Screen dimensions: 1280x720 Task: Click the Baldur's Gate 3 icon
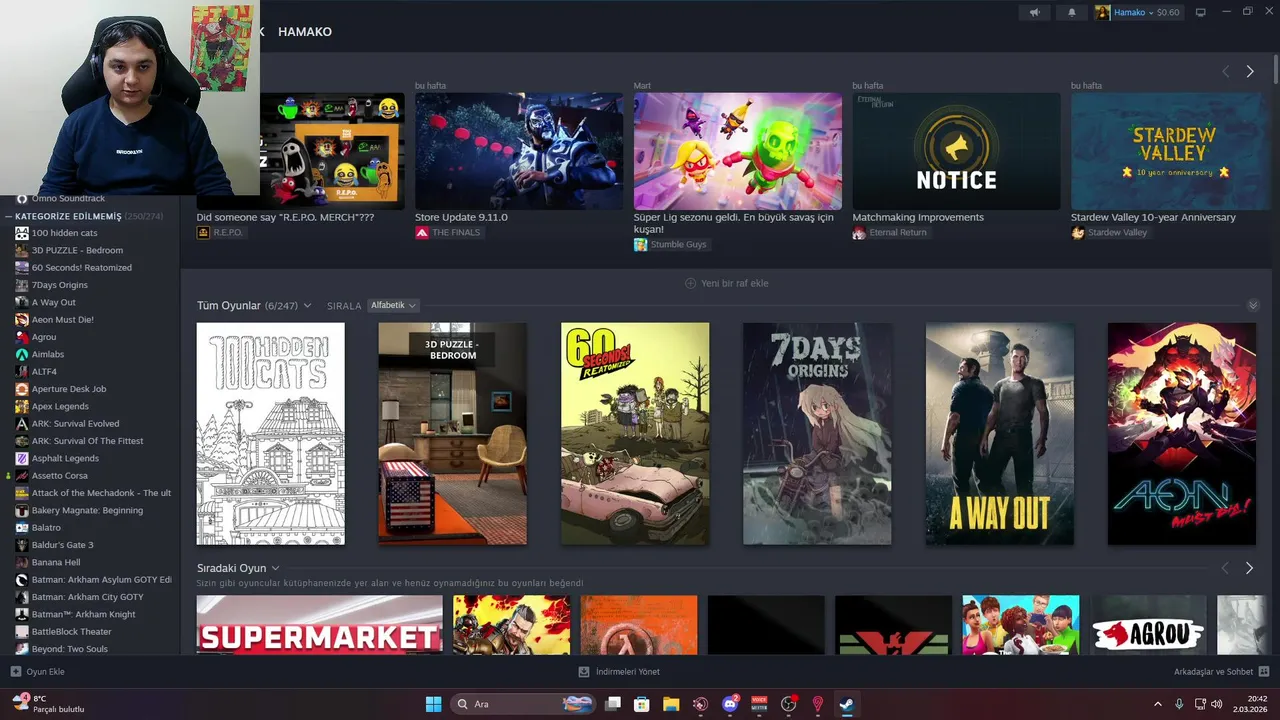pyautogui.click(x=22, y=545)
